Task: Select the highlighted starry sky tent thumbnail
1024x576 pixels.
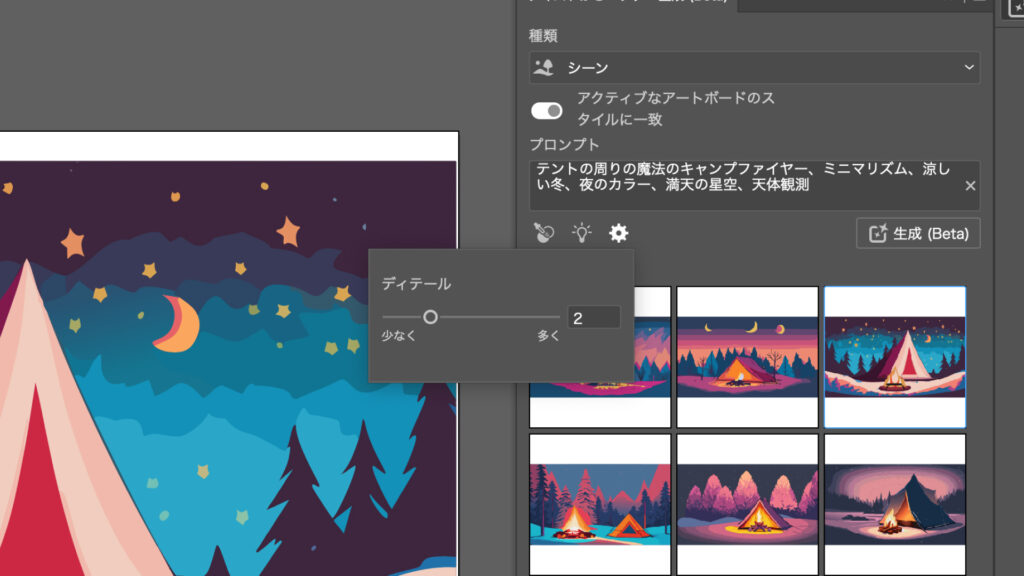Action: point(895,357)
